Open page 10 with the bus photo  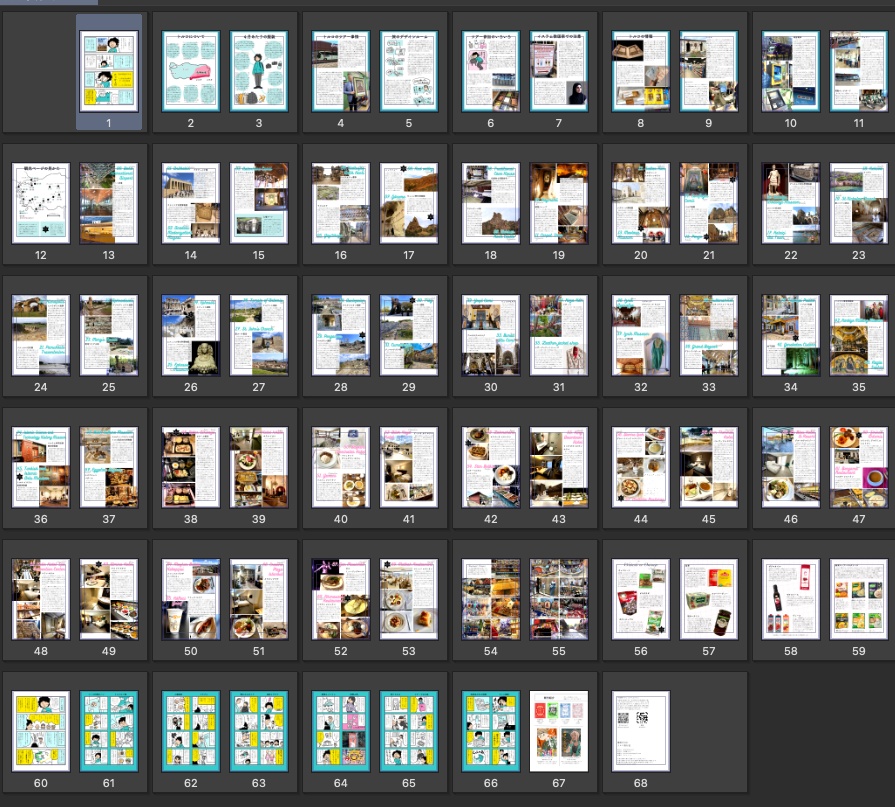[x=791, y=71]
